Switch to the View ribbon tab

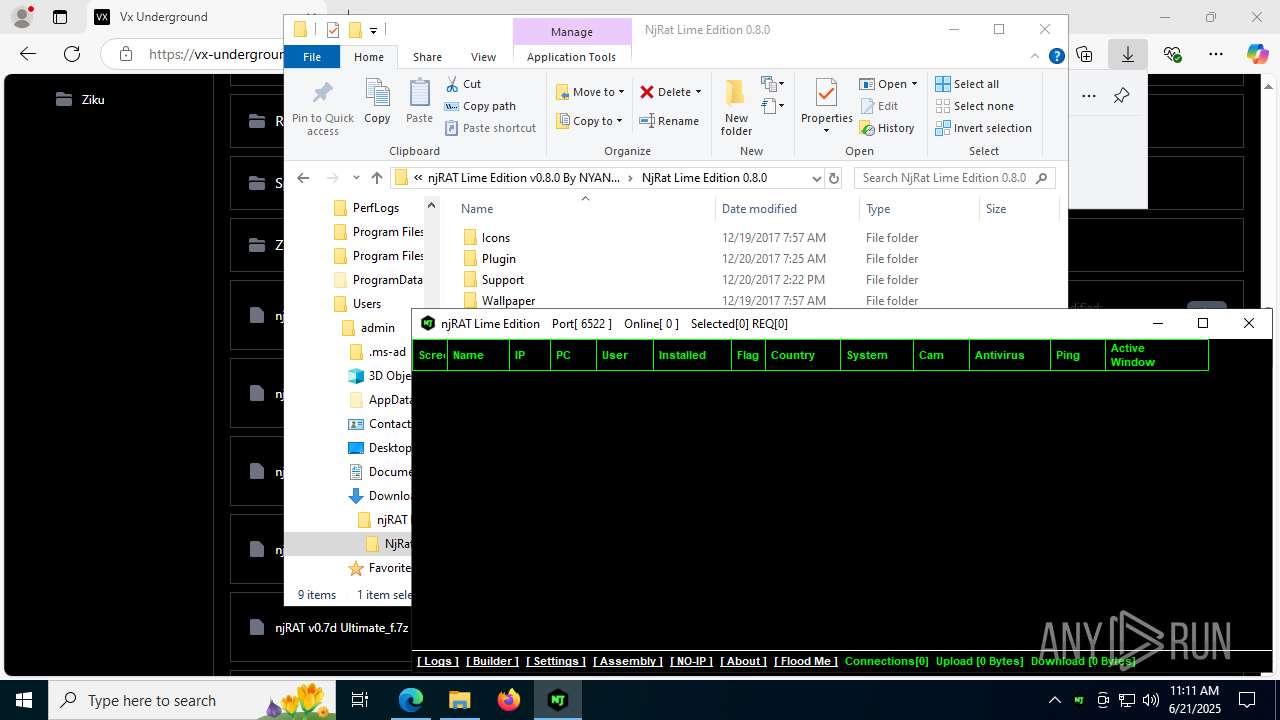click(x=483, y=57)
